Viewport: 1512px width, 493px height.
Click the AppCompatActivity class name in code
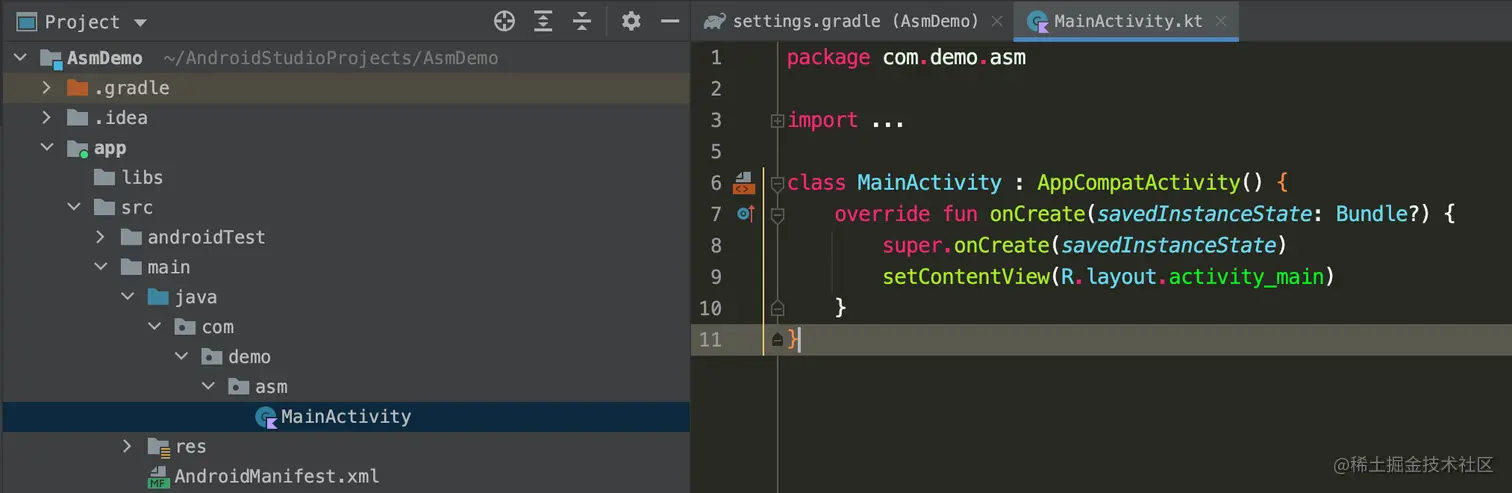pos(1139,182)
